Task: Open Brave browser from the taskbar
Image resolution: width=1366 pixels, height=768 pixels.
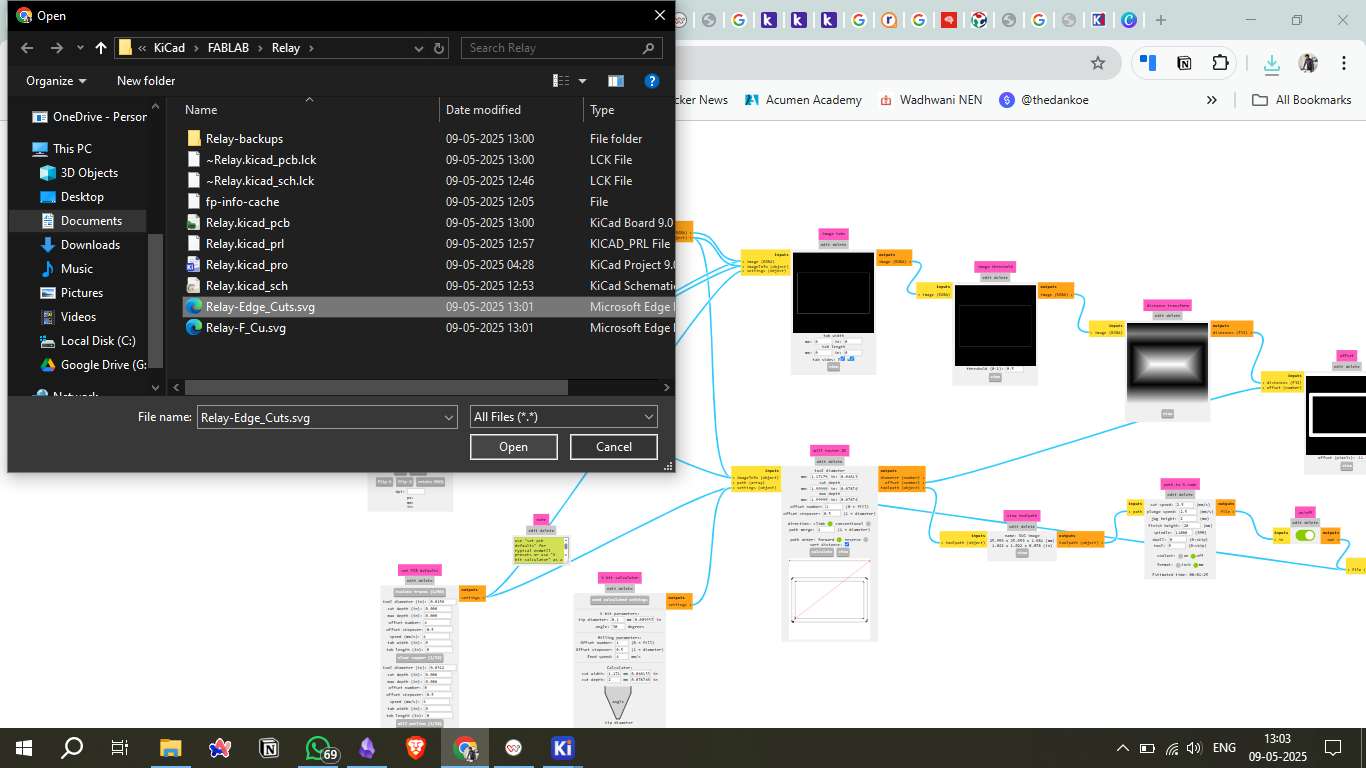Action: click(x=416, y=748)
